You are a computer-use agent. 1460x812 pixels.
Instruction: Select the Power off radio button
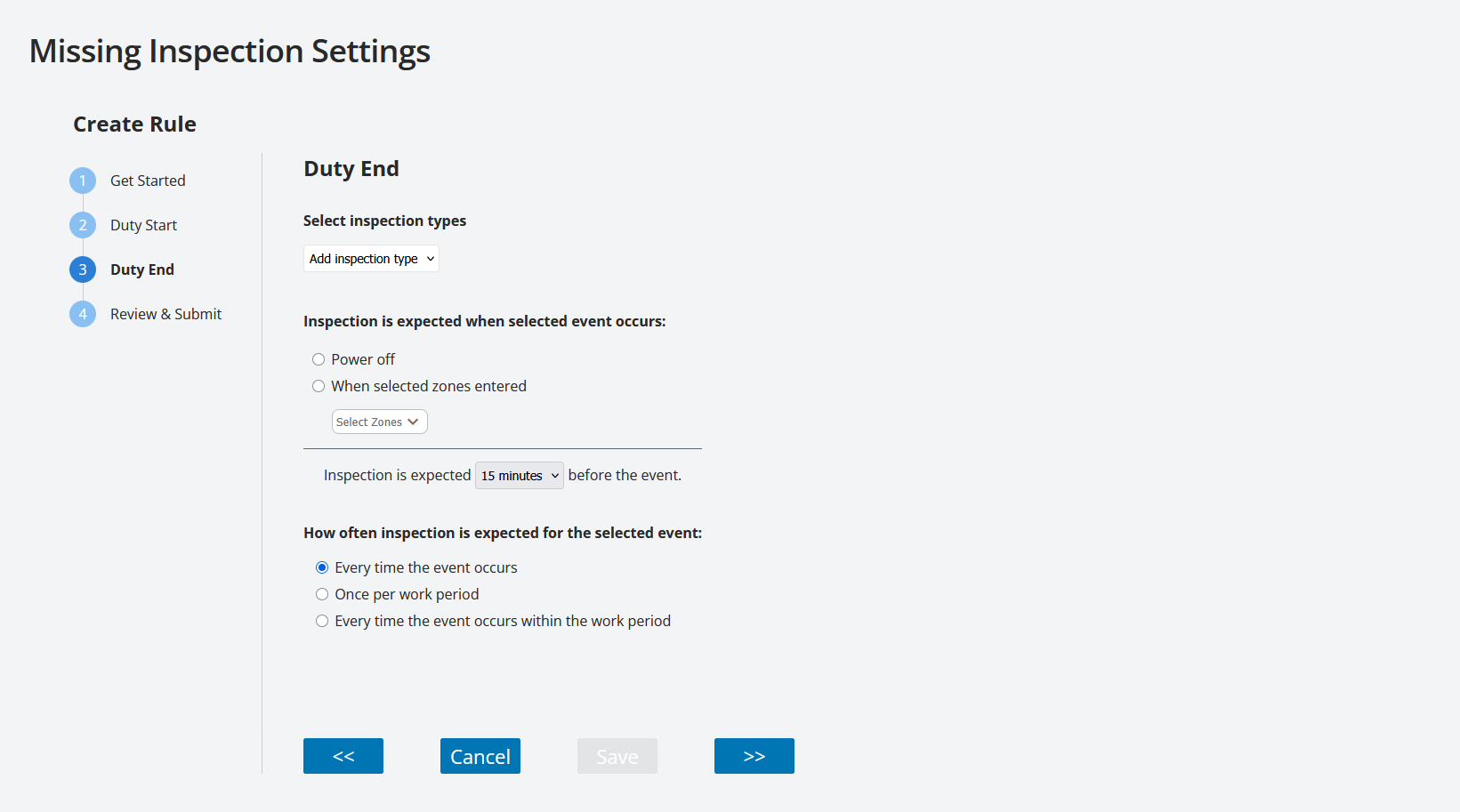click(x=319, y=359)
